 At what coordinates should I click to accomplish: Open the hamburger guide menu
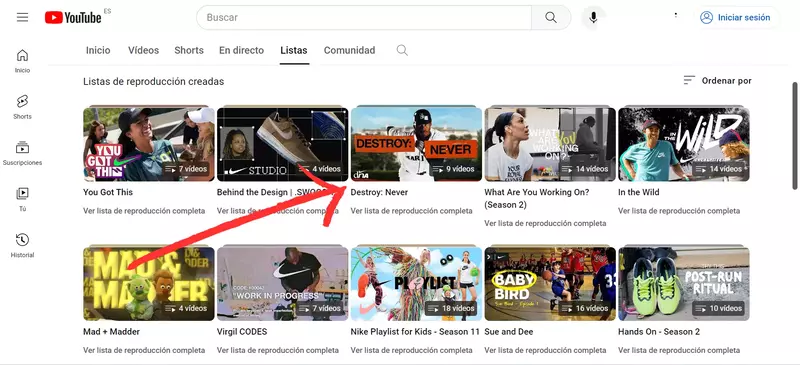pyautogui.click(x=22, y=17)
